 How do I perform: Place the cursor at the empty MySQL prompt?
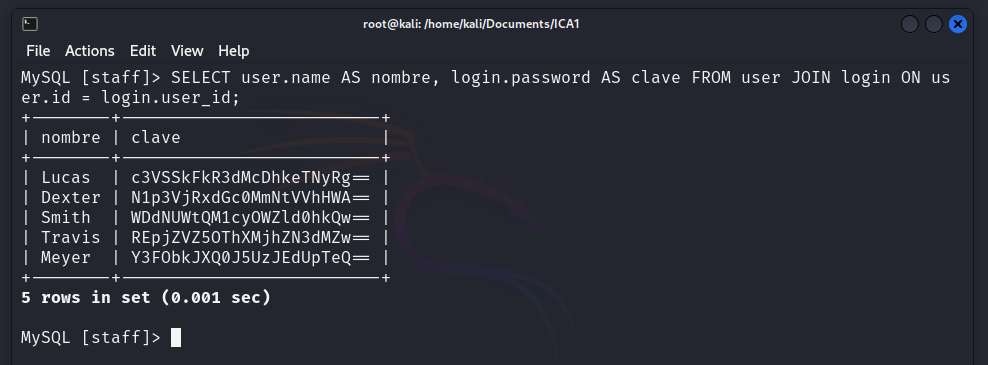pos(176,338)
